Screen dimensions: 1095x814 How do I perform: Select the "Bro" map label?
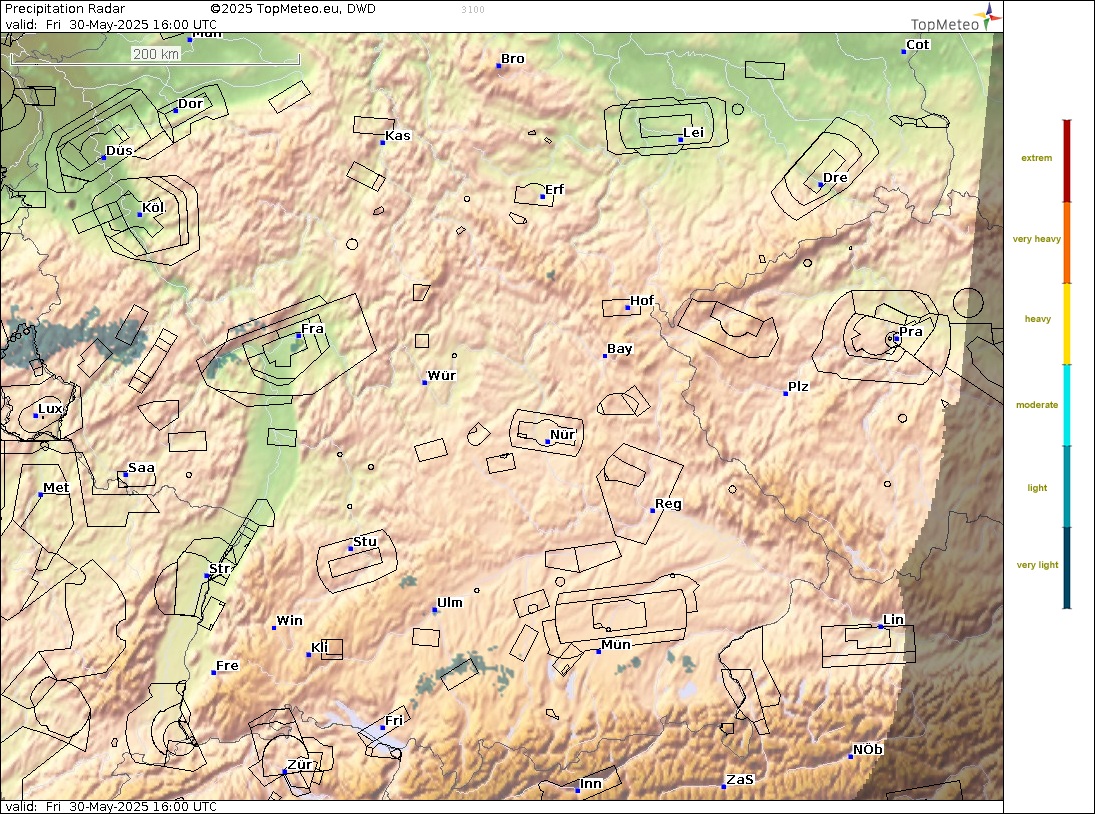513,59
